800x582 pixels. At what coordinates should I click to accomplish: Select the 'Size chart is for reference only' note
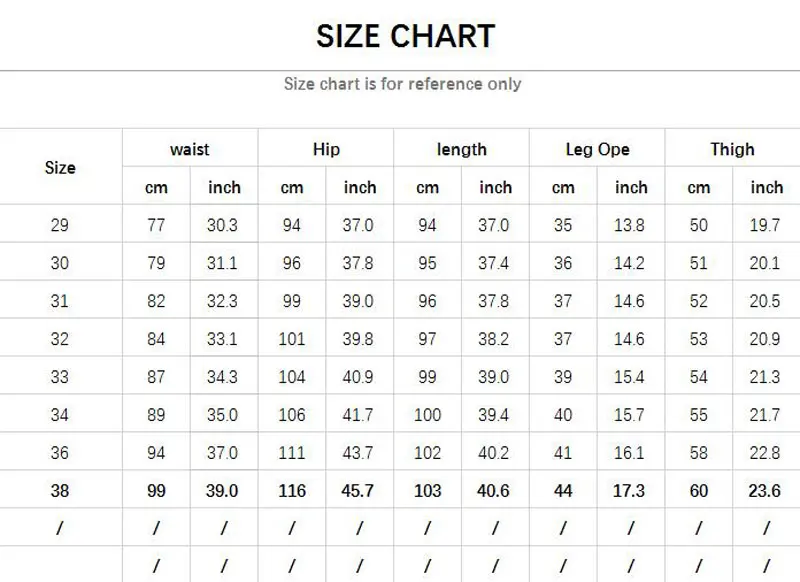[x=402, y=84]
